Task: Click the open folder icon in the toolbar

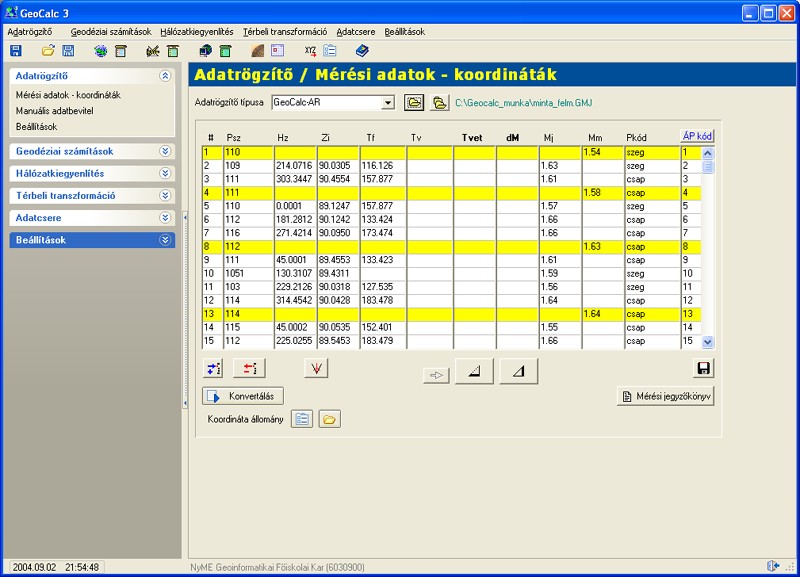Action: click(x=48, y=51)
